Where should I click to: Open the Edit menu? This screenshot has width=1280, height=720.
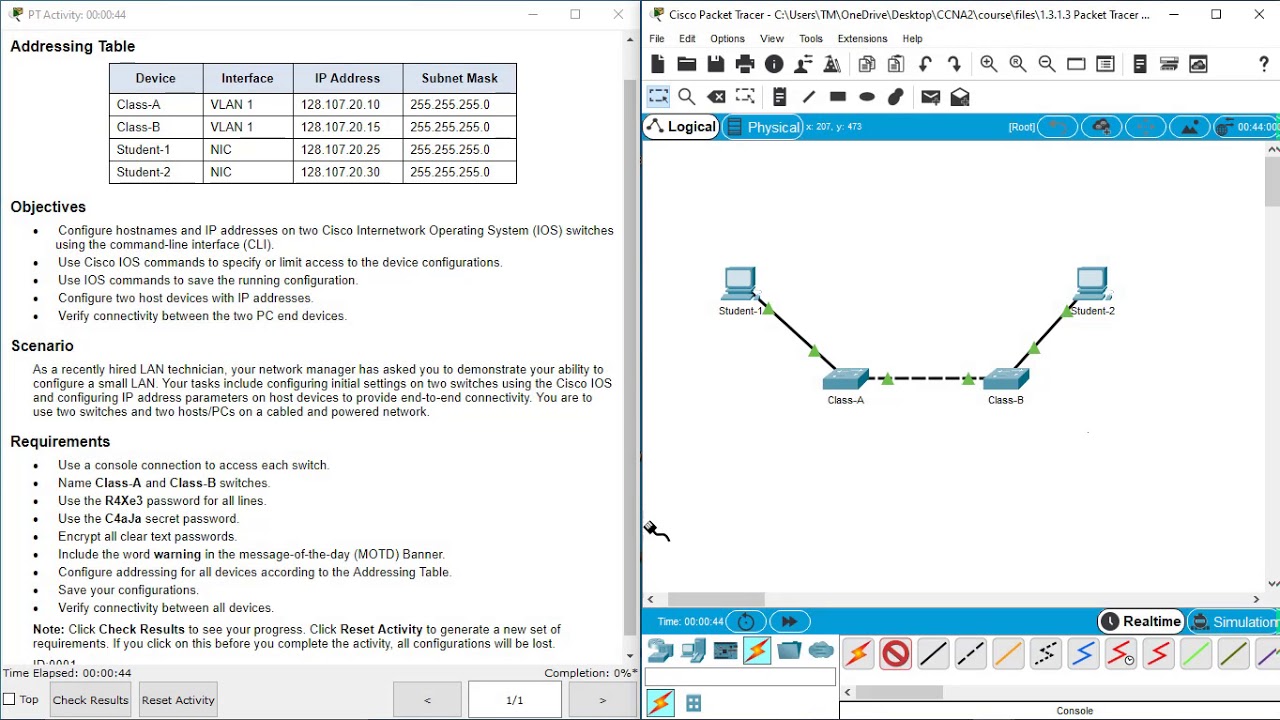coord(687,39)
